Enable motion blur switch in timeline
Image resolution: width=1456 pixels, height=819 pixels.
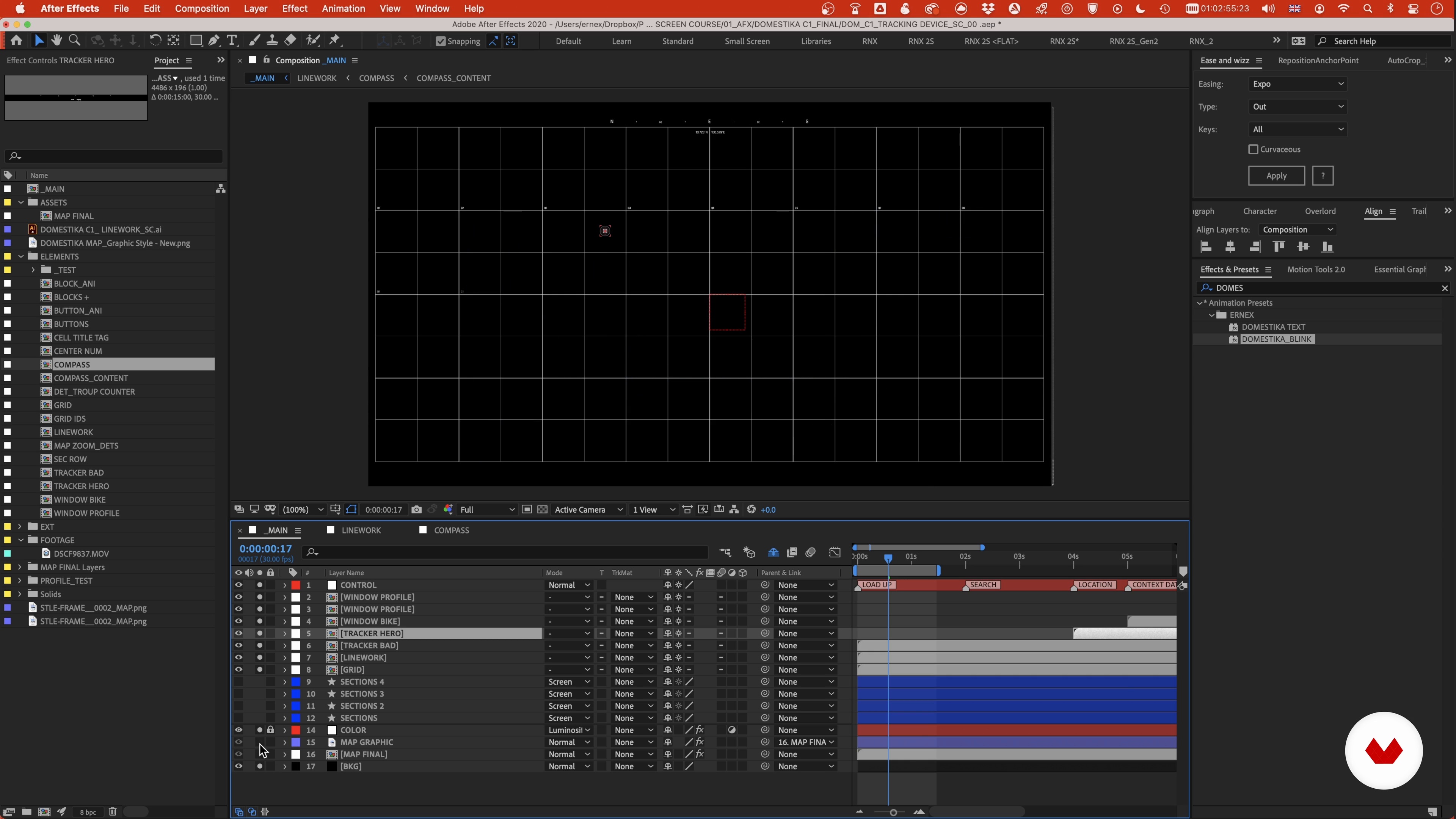click(x=811, y=553)
